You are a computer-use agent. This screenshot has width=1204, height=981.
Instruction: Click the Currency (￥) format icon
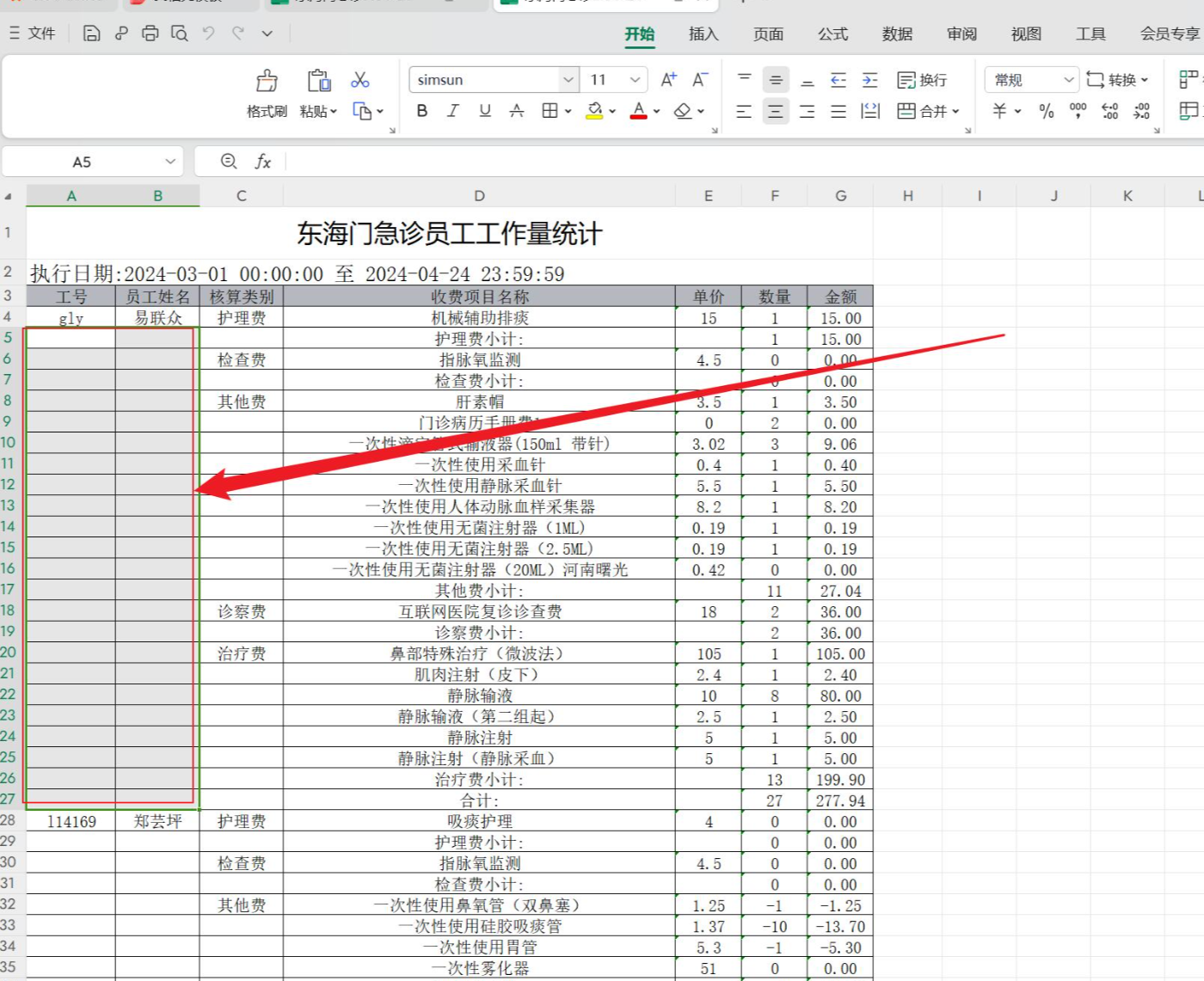(999, 111)
